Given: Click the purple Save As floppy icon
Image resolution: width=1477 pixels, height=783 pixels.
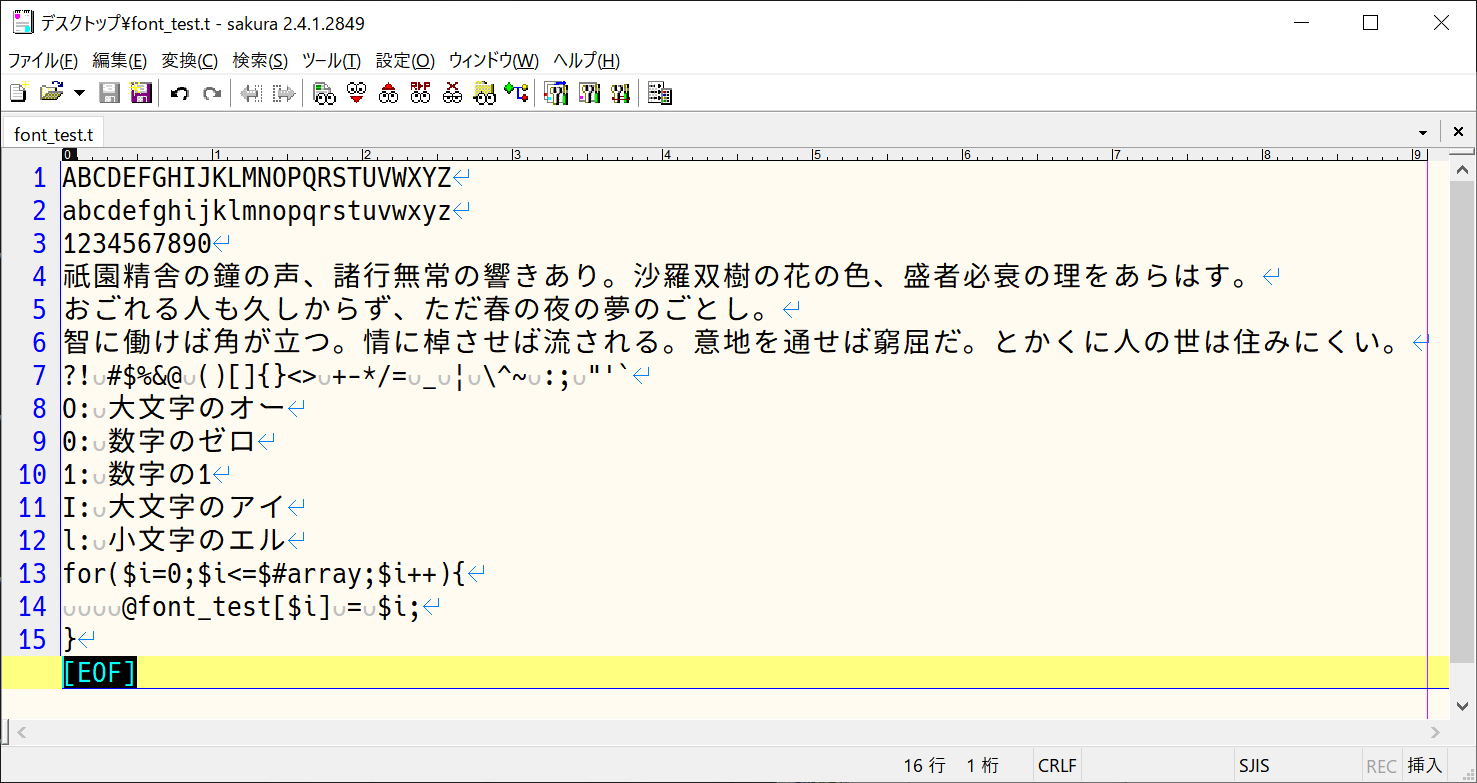Looking at the screenshot, I should 141,94.
